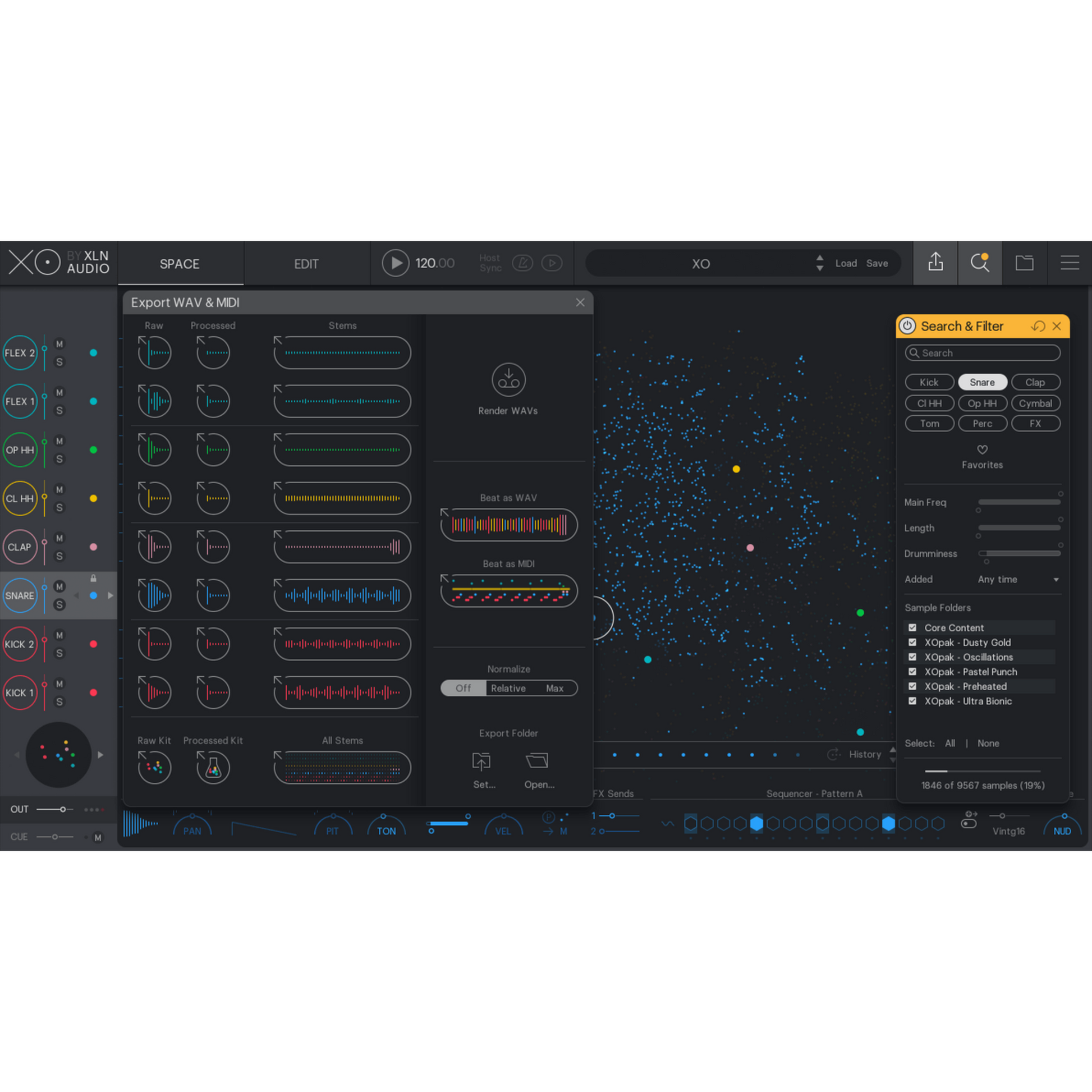The image size is (1092, 1092).
Task: Select the OP HH channel circle
Action: (20, 450)
